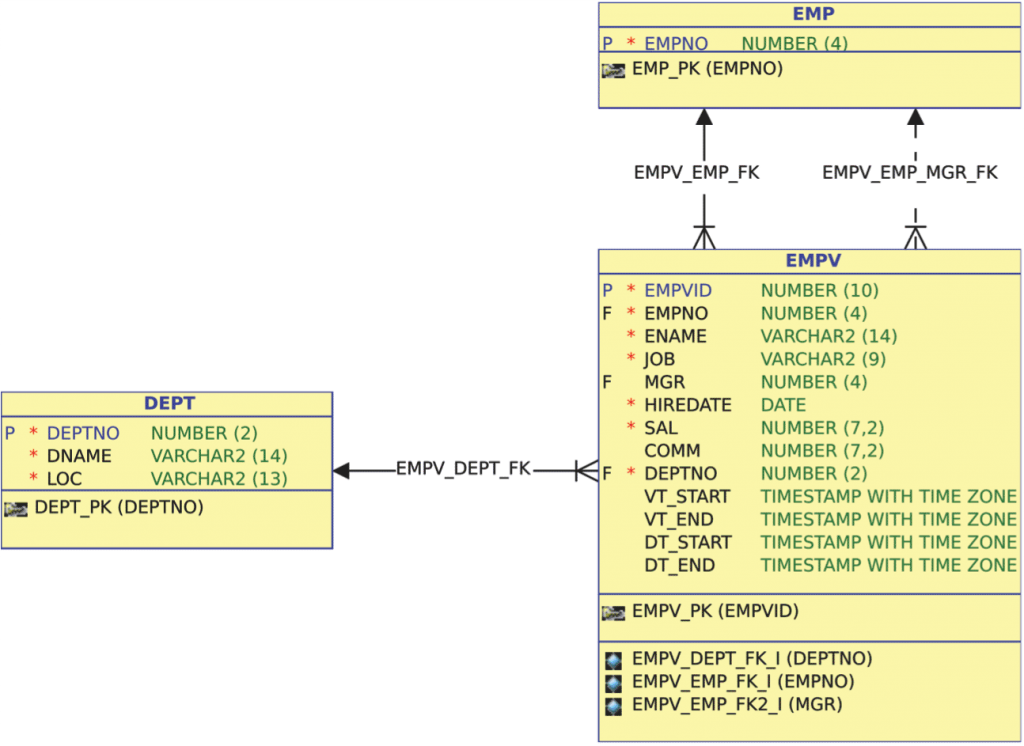Click the key icon beside DEPT_PK
Image resolution: width=1024 pixels, height=746 pixels.
(x=17, y=509)
